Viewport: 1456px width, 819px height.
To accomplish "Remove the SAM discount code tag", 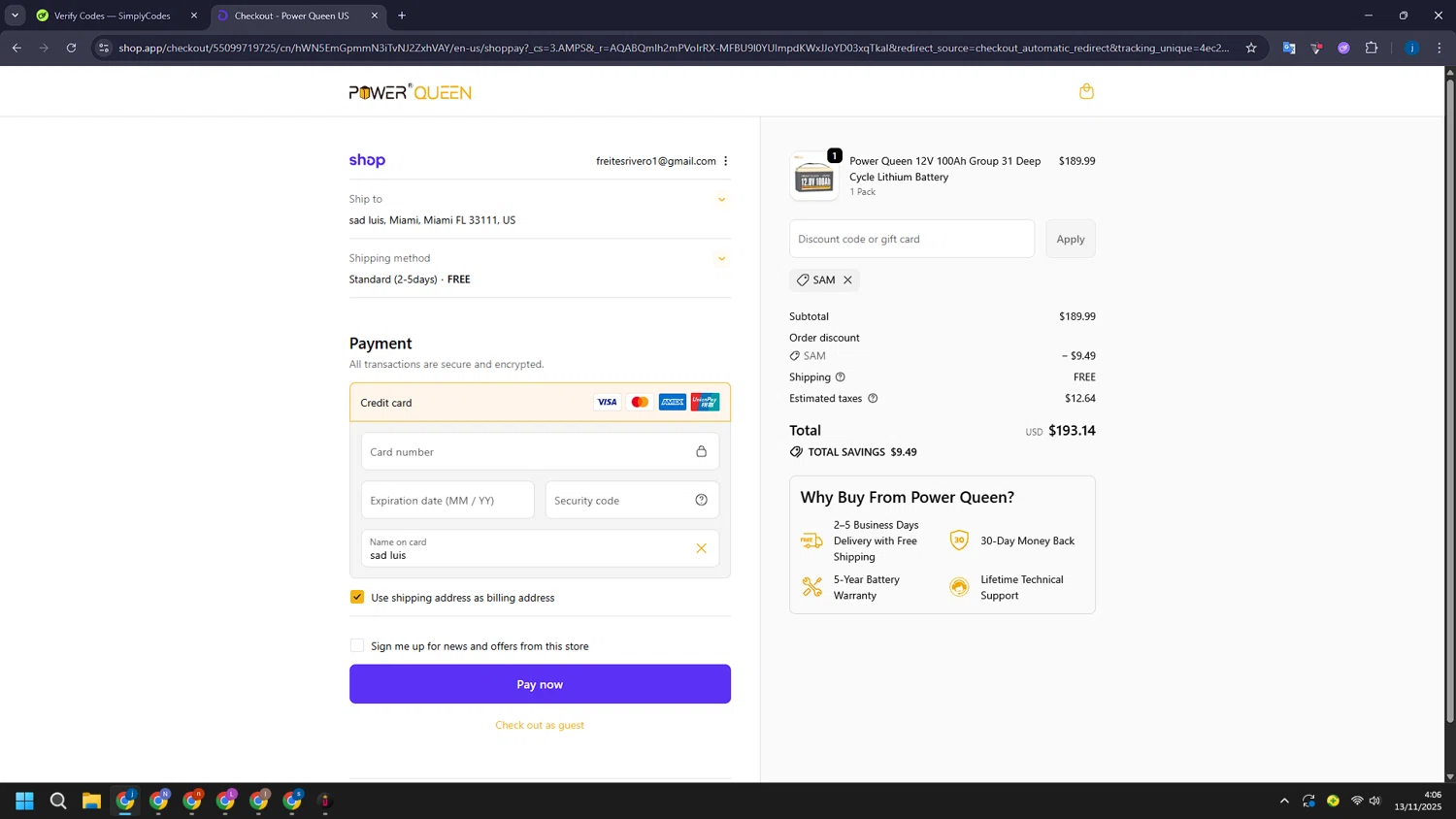I will coord(847,279).
